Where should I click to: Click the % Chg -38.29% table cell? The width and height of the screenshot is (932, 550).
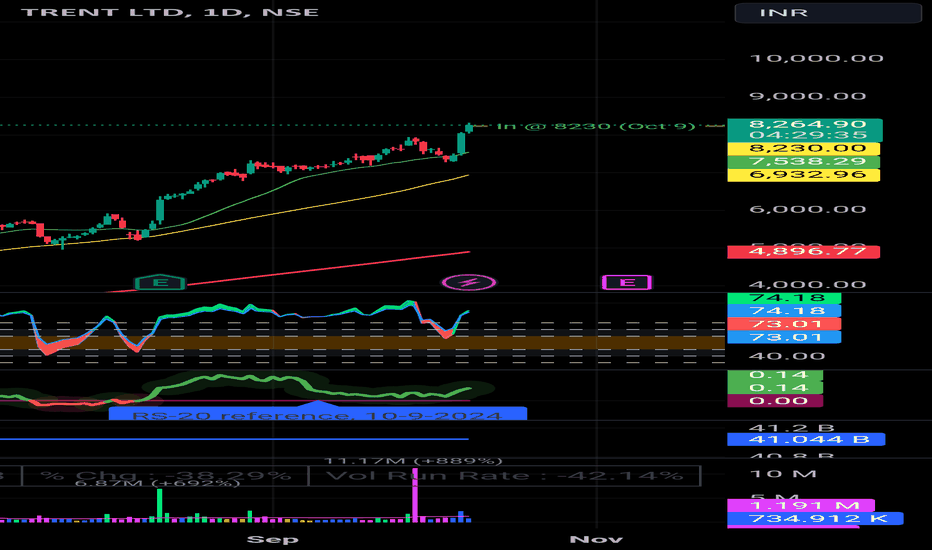pyautogui.click(x=165, y=476)
